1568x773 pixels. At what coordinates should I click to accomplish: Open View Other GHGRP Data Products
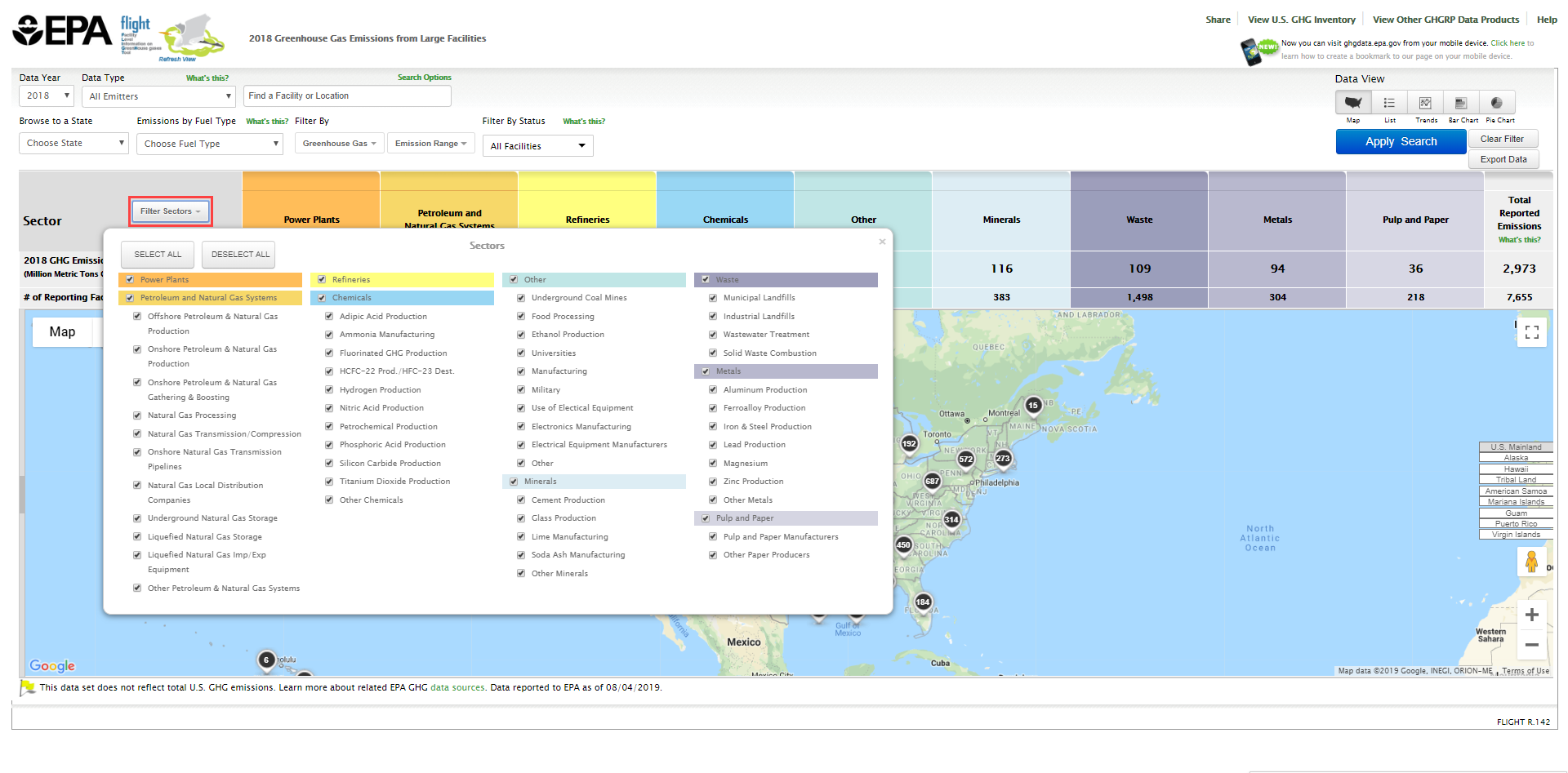coord(1445,20)
